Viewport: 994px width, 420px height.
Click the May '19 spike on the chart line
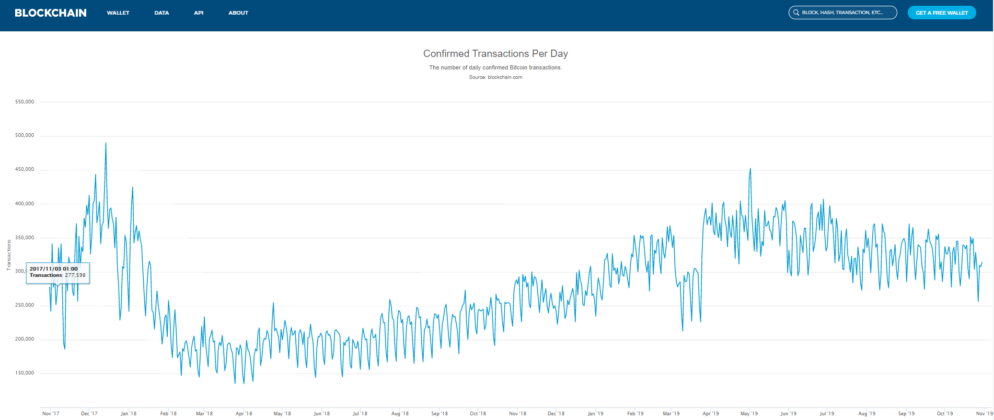(750, 170)
